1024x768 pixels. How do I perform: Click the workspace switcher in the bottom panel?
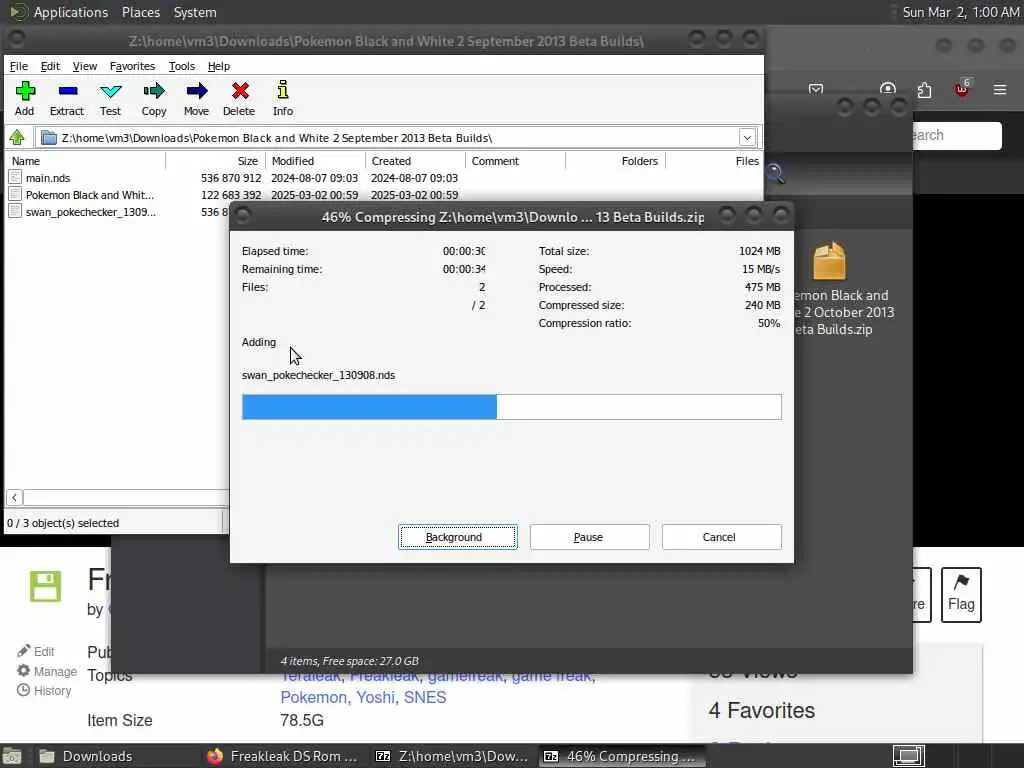(909, 756)
